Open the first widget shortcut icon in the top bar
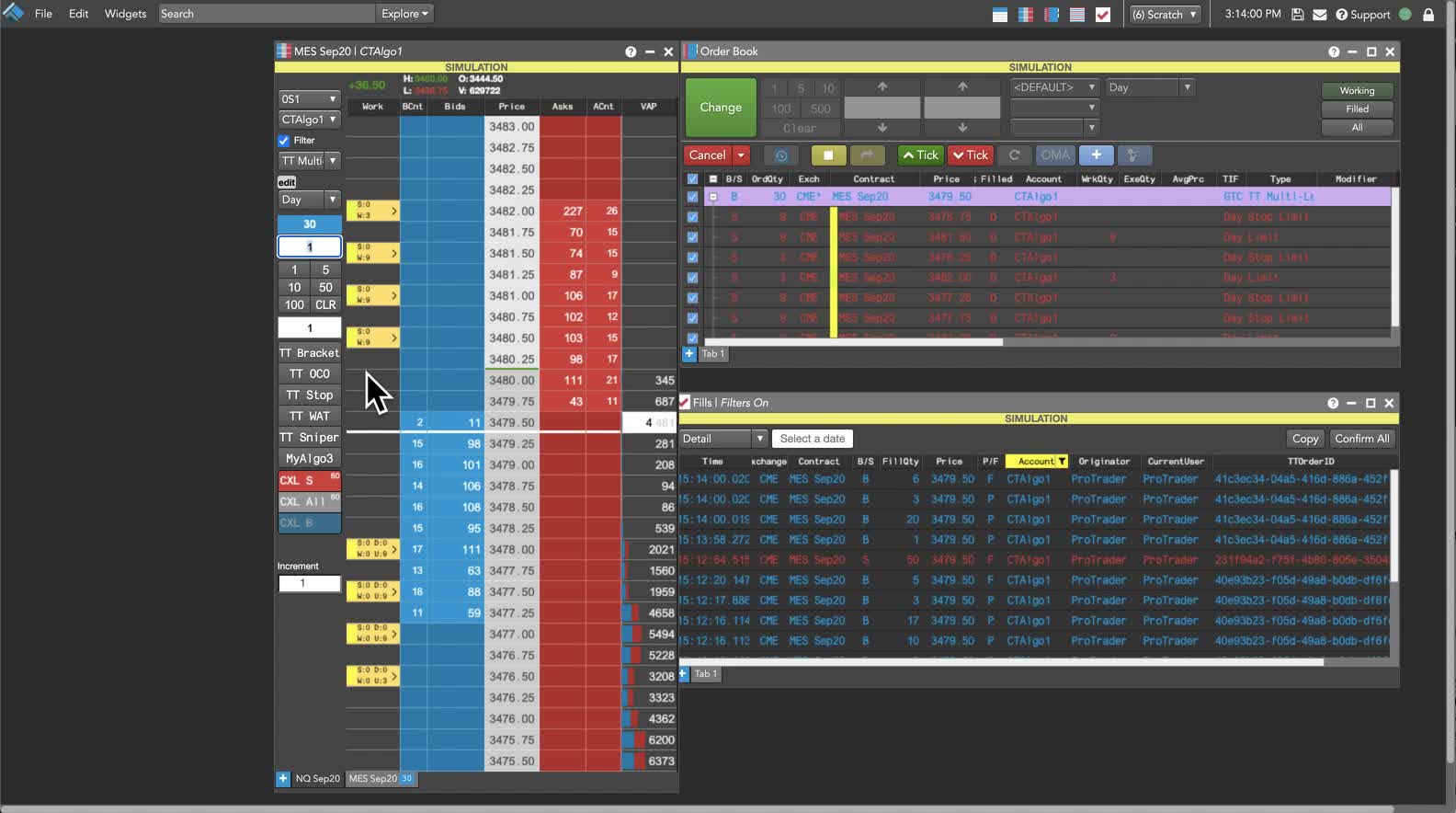 coord(1000,15)
